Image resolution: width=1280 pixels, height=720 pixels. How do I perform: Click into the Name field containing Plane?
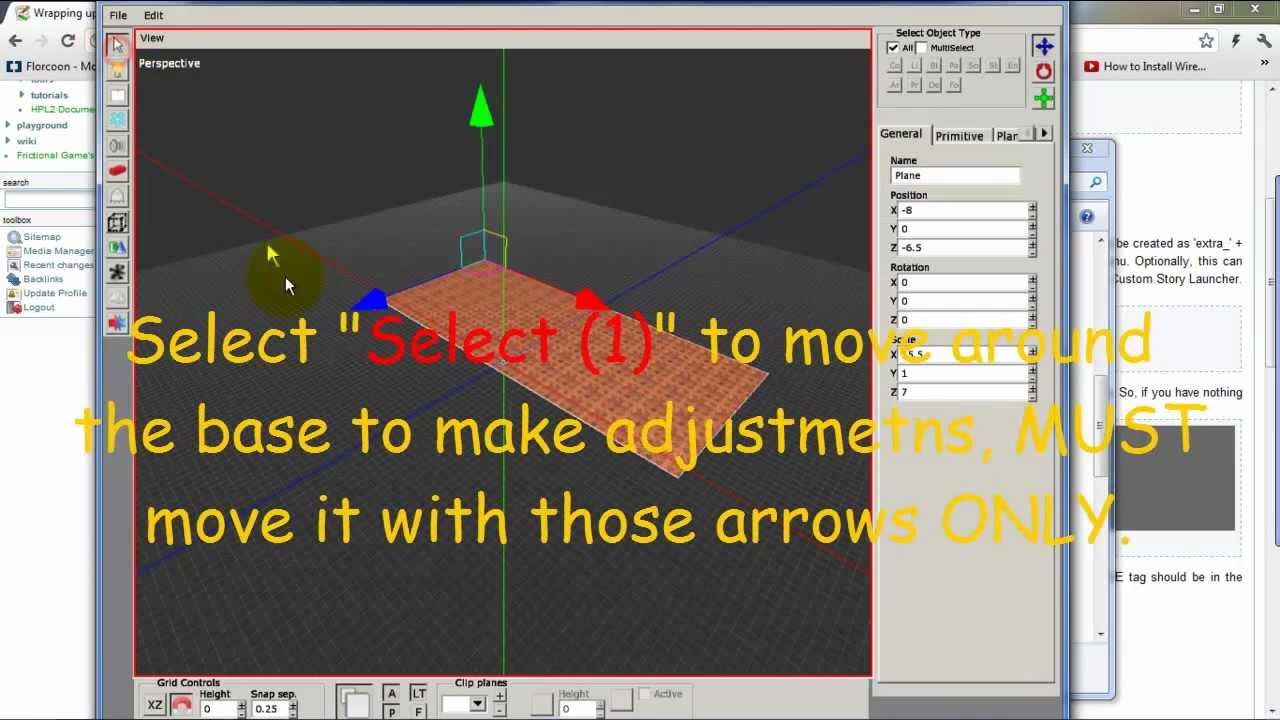955,176
